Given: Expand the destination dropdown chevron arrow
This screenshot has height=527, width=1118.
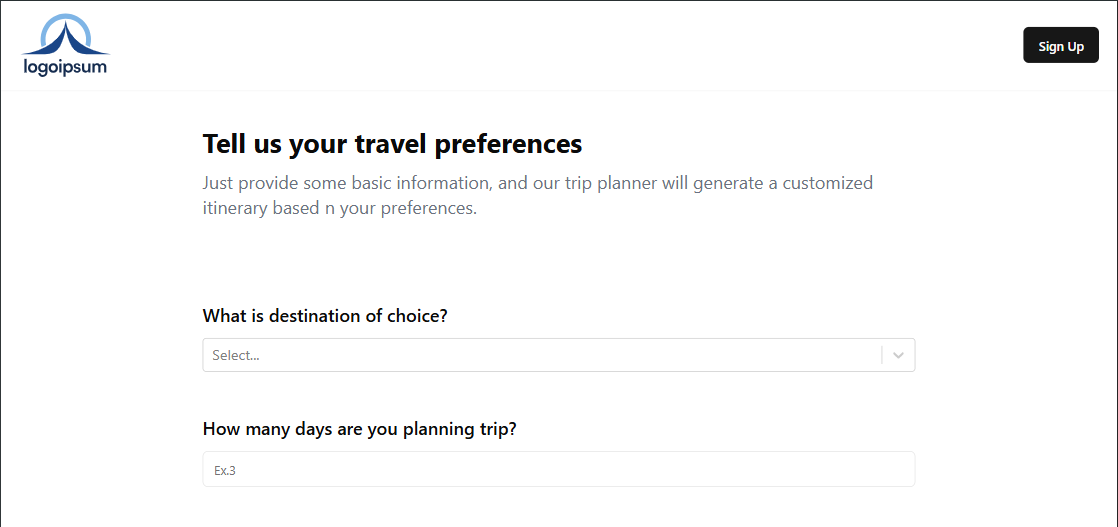Looking at the screenshot, I should coord(898,355).
